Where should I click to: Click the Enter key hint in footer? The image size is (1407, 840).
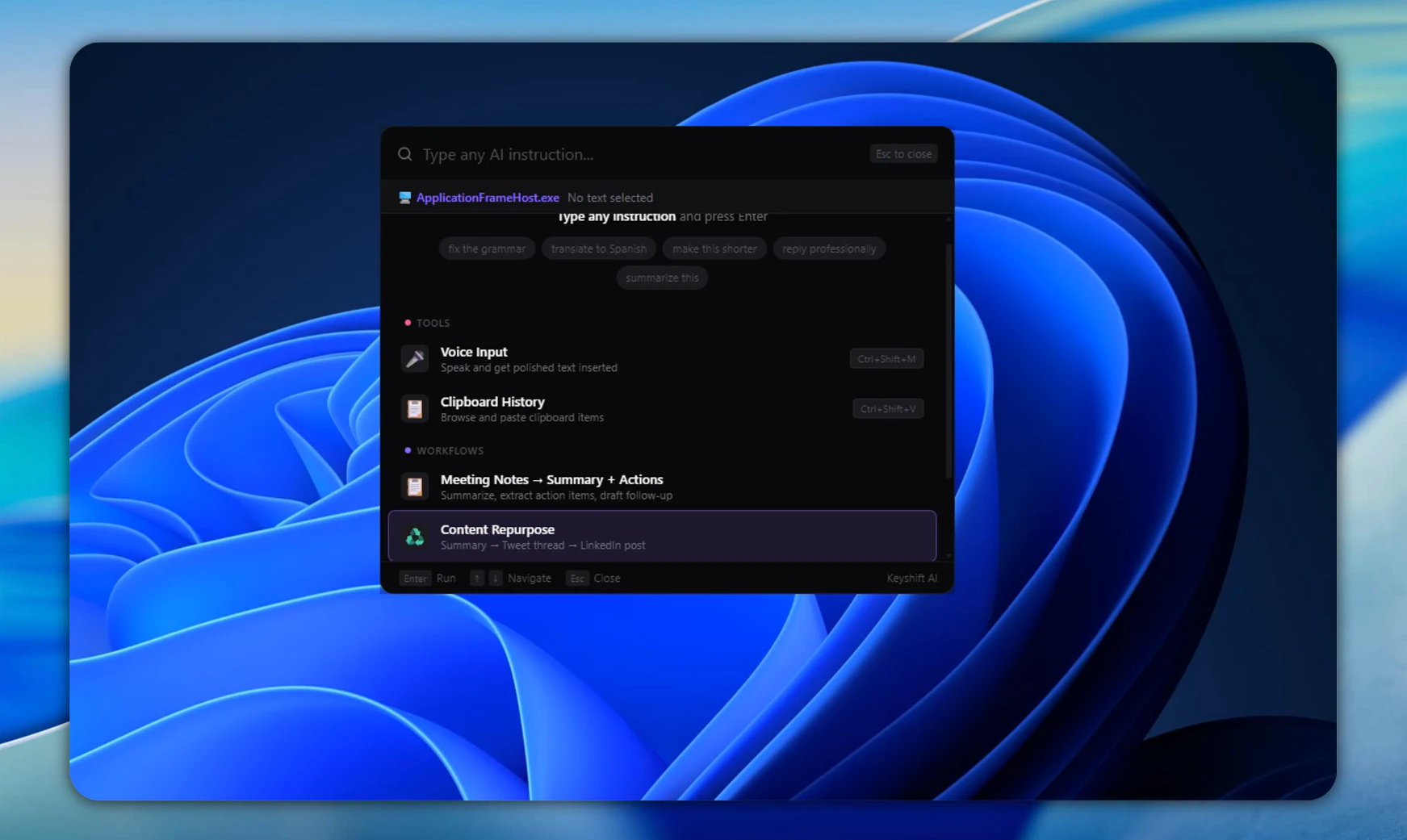(x=415, y=579)
